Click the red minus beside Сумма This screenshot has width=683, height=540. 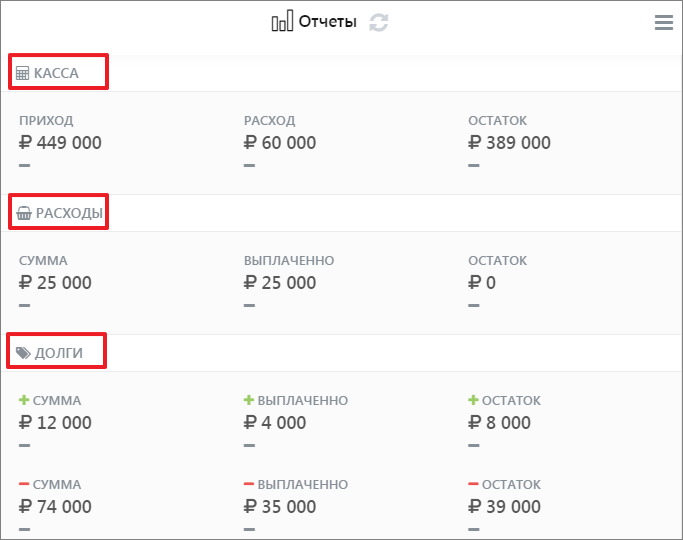point(24,484)
